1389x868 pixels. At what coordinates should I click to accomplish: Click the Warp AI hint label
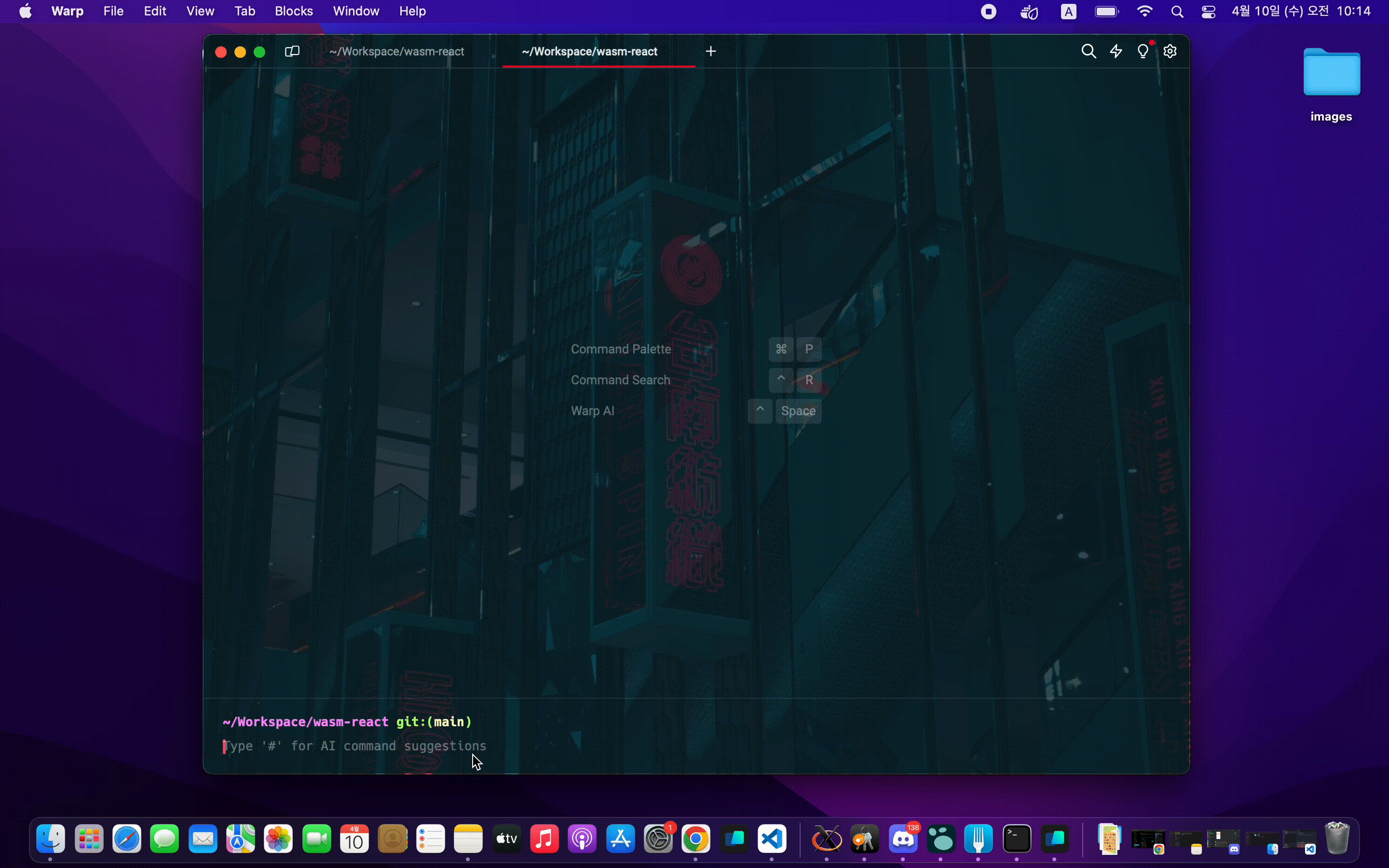(592, 411)
